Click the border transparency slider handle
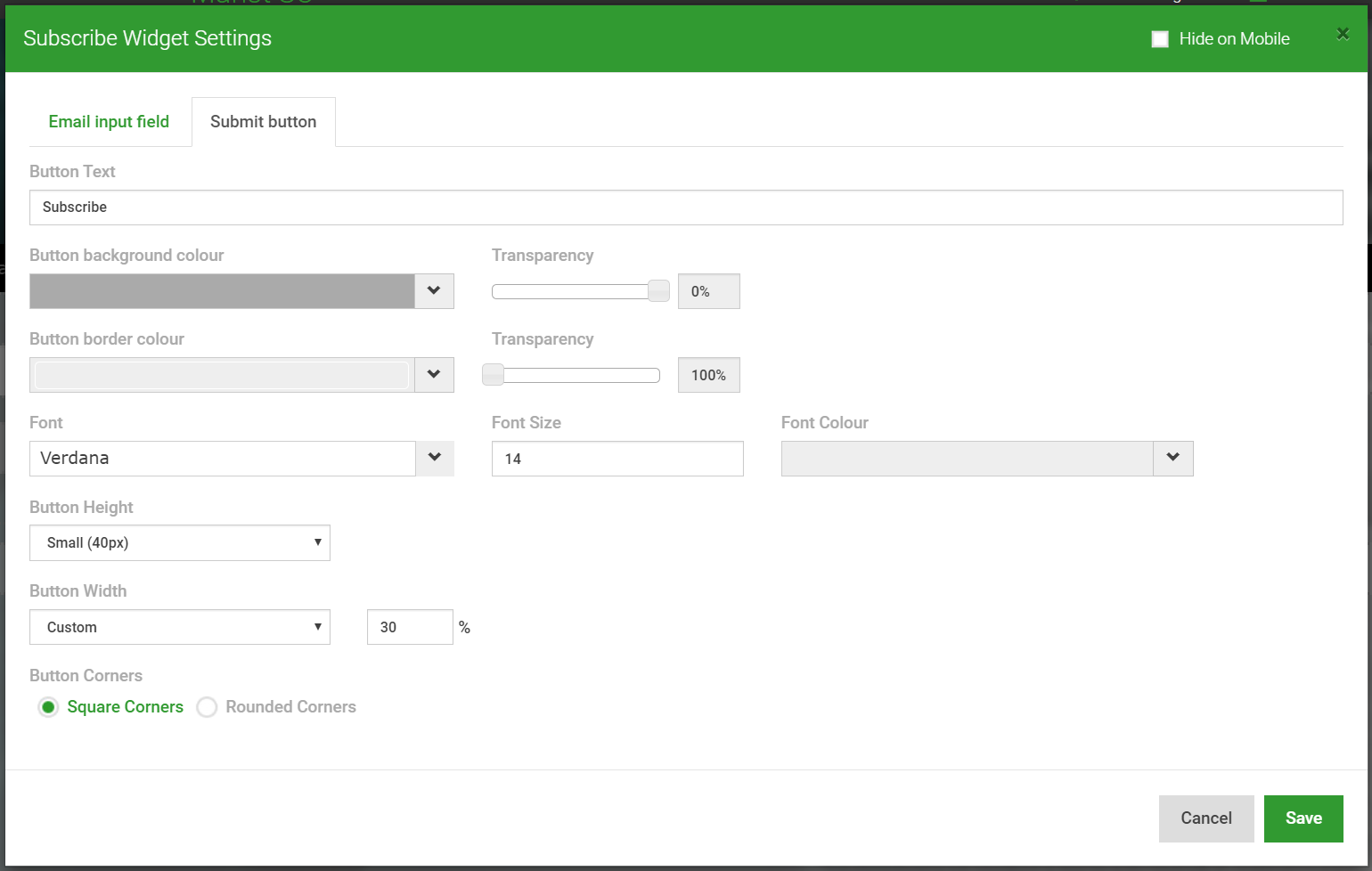 493,375
